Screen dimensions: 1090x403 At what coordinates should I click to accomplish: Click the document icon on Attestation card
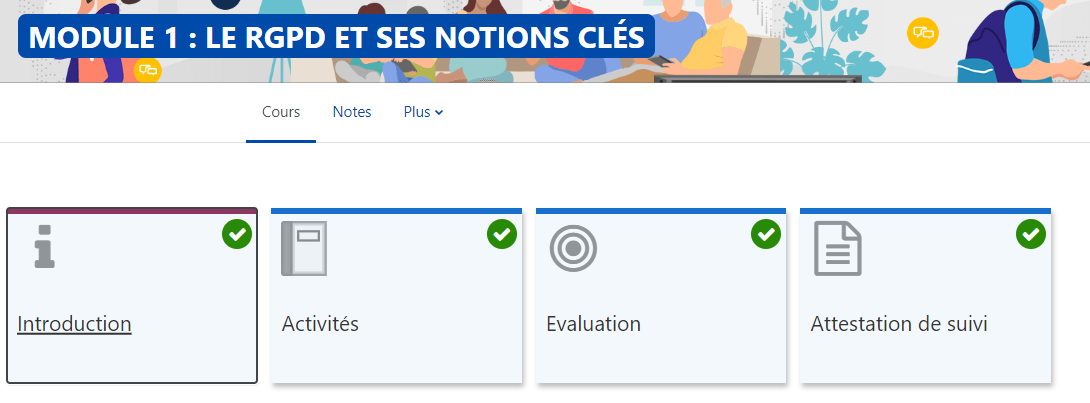point(838,248)
